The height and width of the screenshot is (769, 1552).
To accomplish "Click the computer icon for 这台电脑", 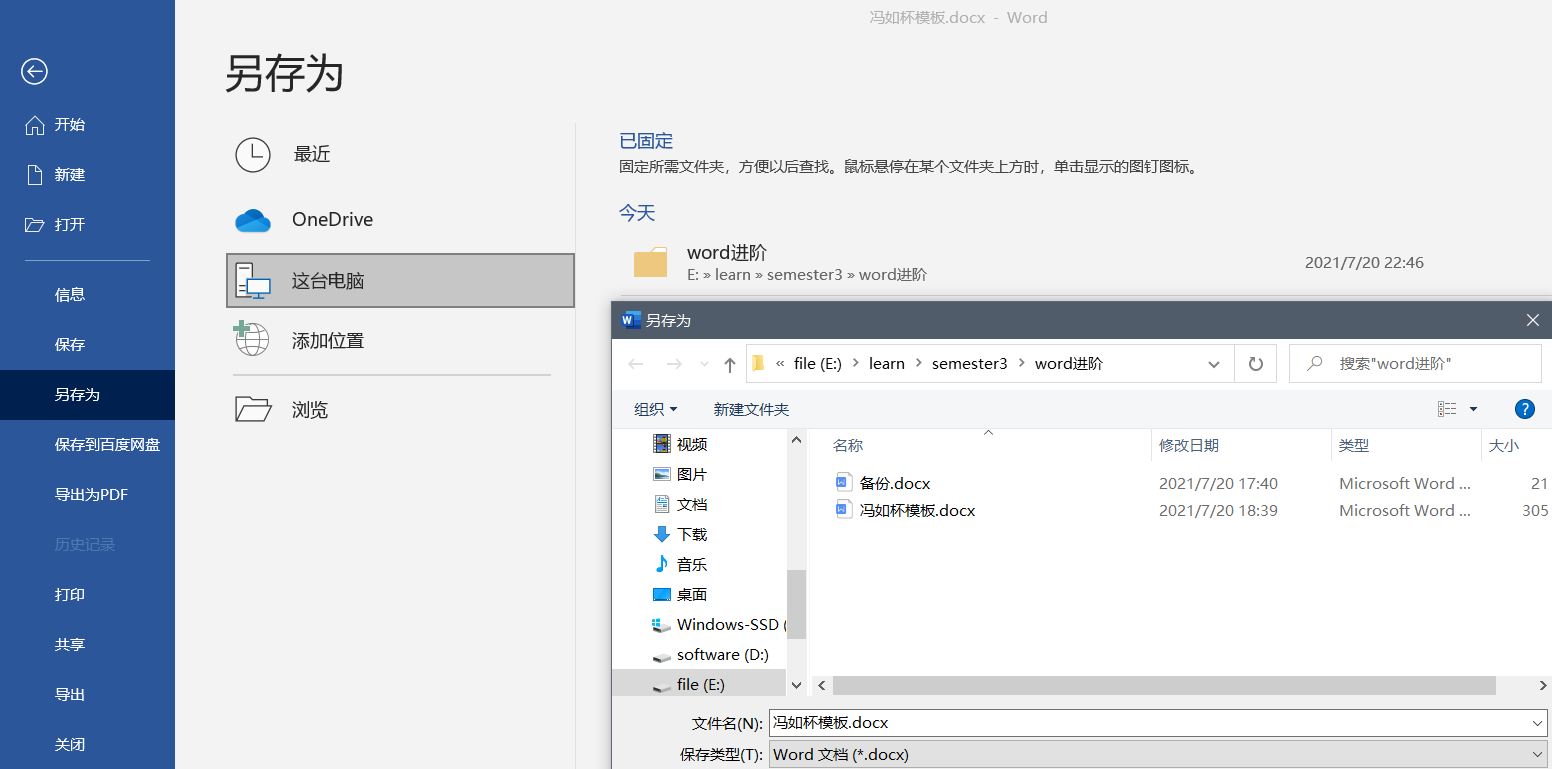I will click(253, 281).
